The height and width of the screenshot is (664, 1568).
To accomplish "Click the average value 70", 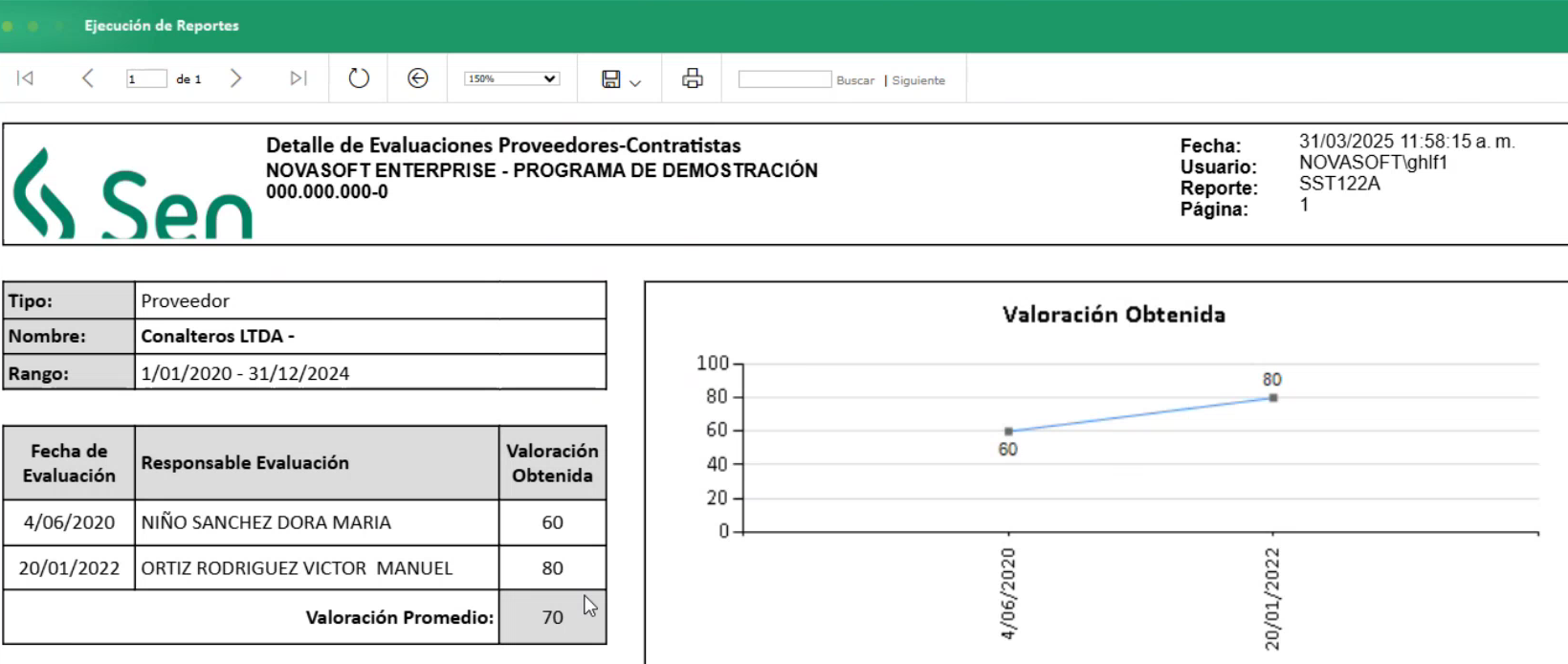I will [x=552, y=617].
